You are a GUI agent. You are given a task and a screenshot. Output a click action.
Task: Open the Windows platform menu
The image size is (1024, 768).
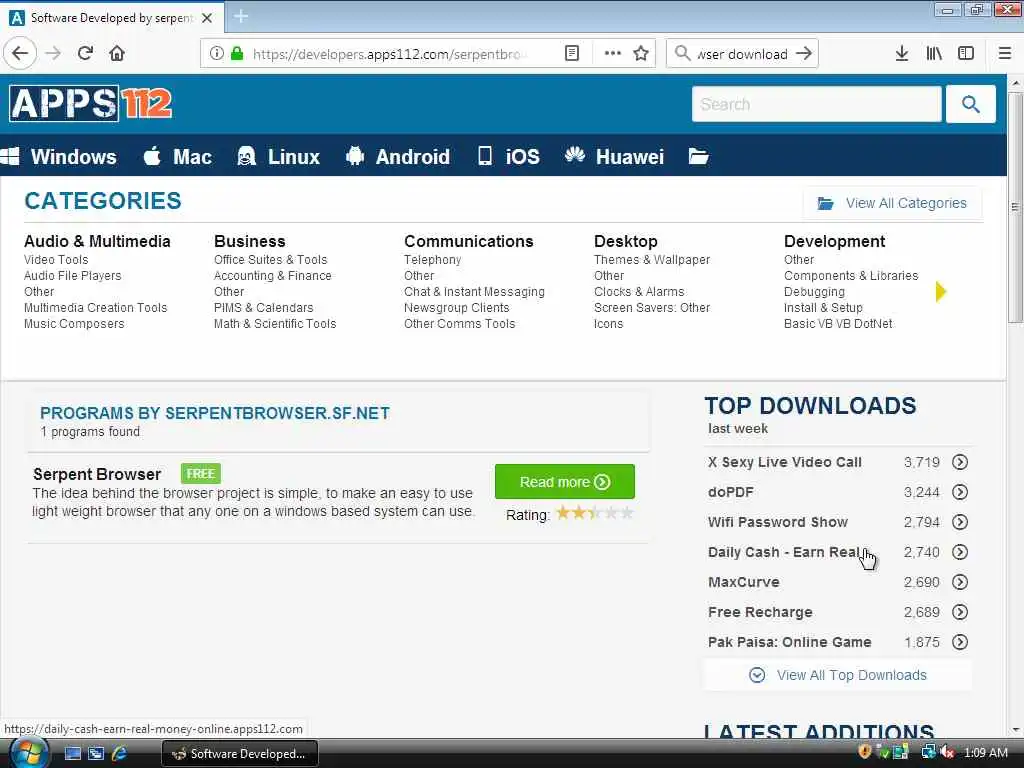click(59, 157)
